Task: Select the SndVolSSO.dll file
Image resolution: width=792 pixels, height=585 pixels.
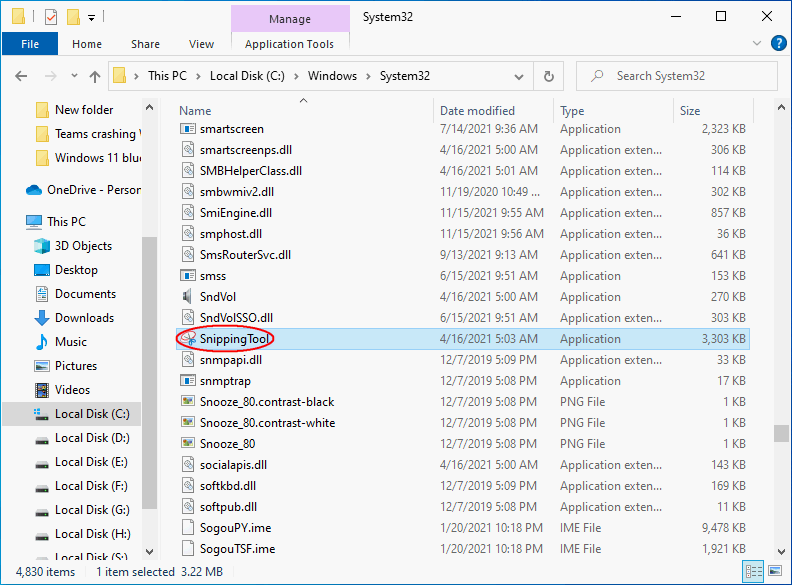Action: (236, 318)
